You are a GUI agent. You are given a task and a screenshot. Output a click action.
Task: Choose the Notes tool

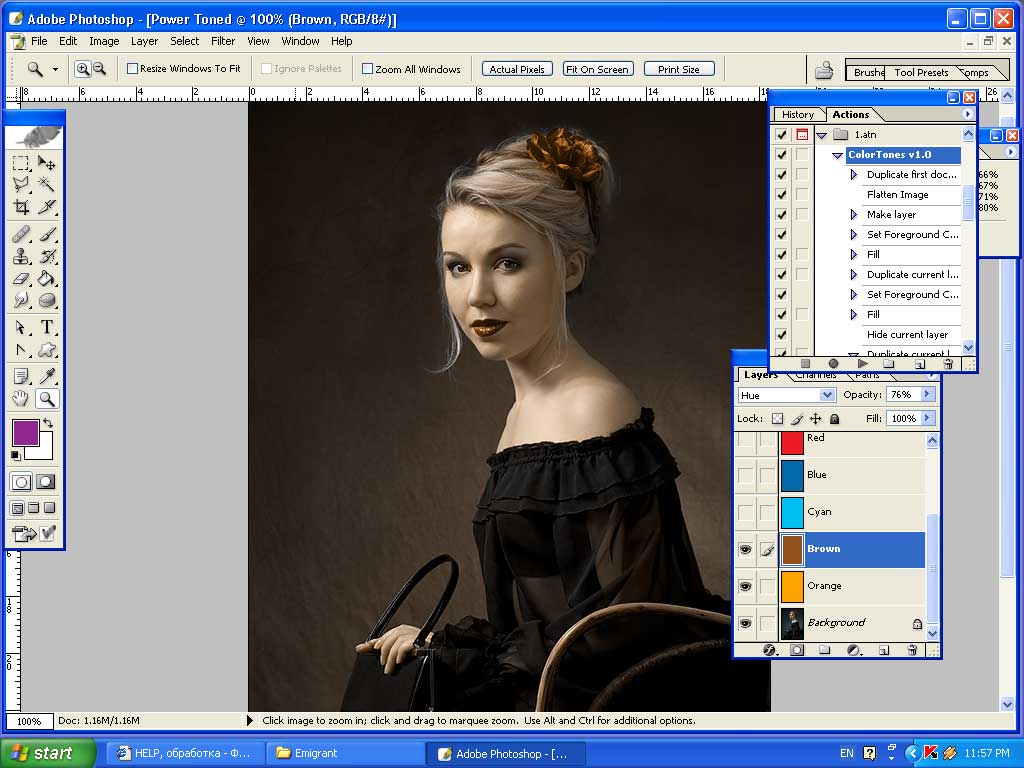coord(21,376)
